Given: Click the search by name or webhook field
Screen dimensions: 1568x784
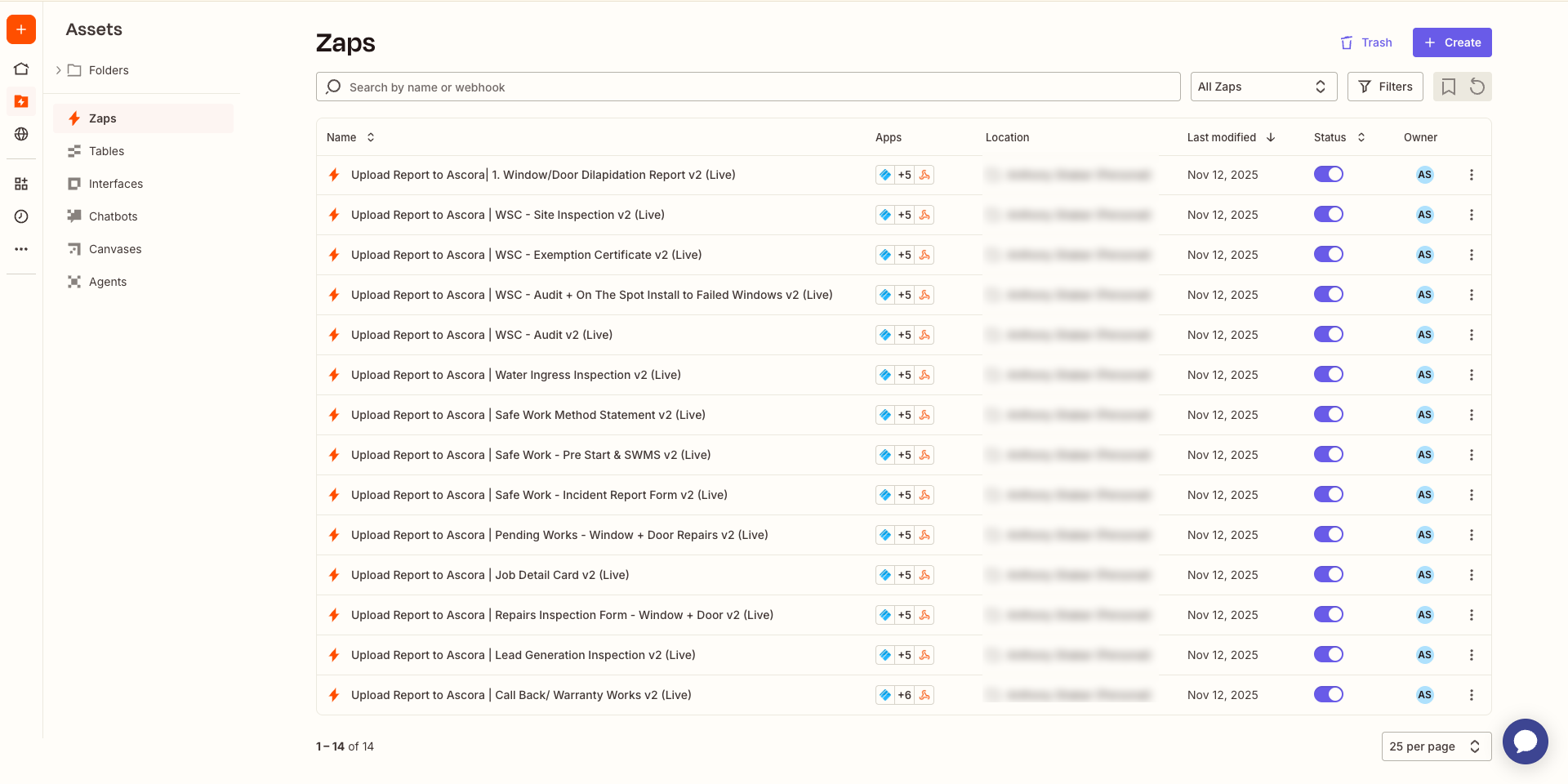Looking at the screenshot, I should pyautogui.click(x=747, y=87).
